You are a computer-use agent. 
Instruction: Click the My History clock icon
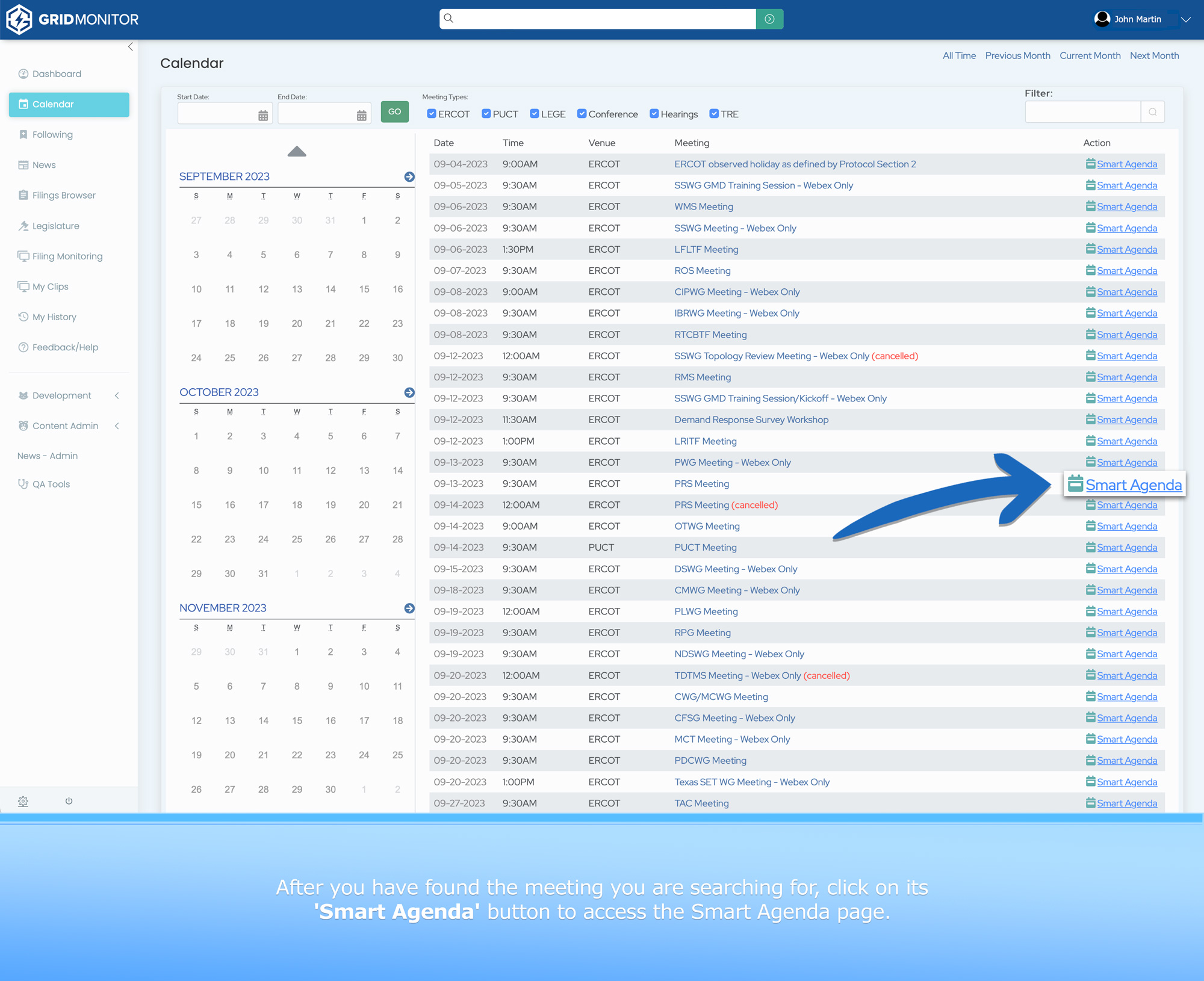pos(23,317)
